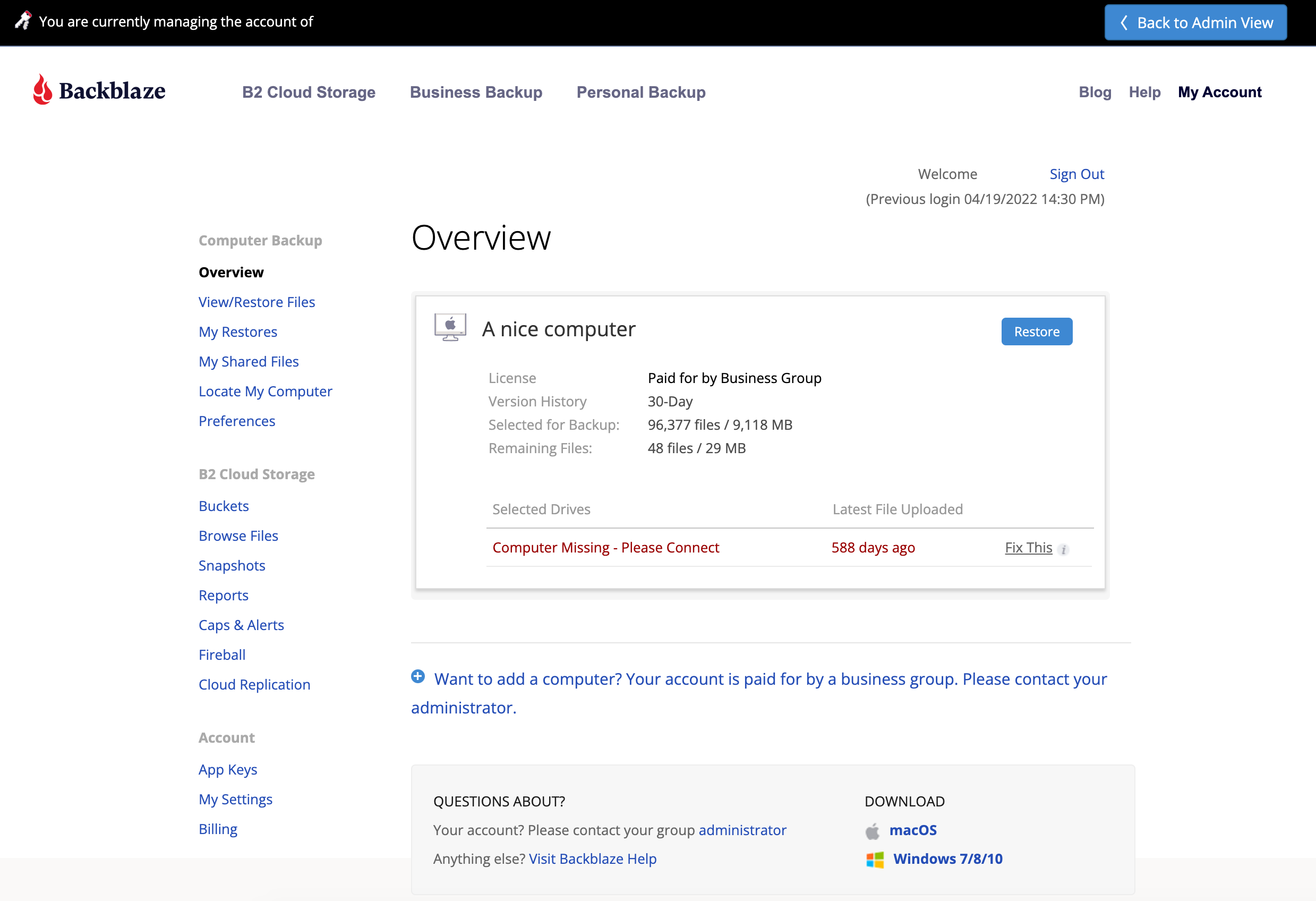Screen dimensions: 1316x901
Task: Click the 30-Day version history value
Action: 670,402
